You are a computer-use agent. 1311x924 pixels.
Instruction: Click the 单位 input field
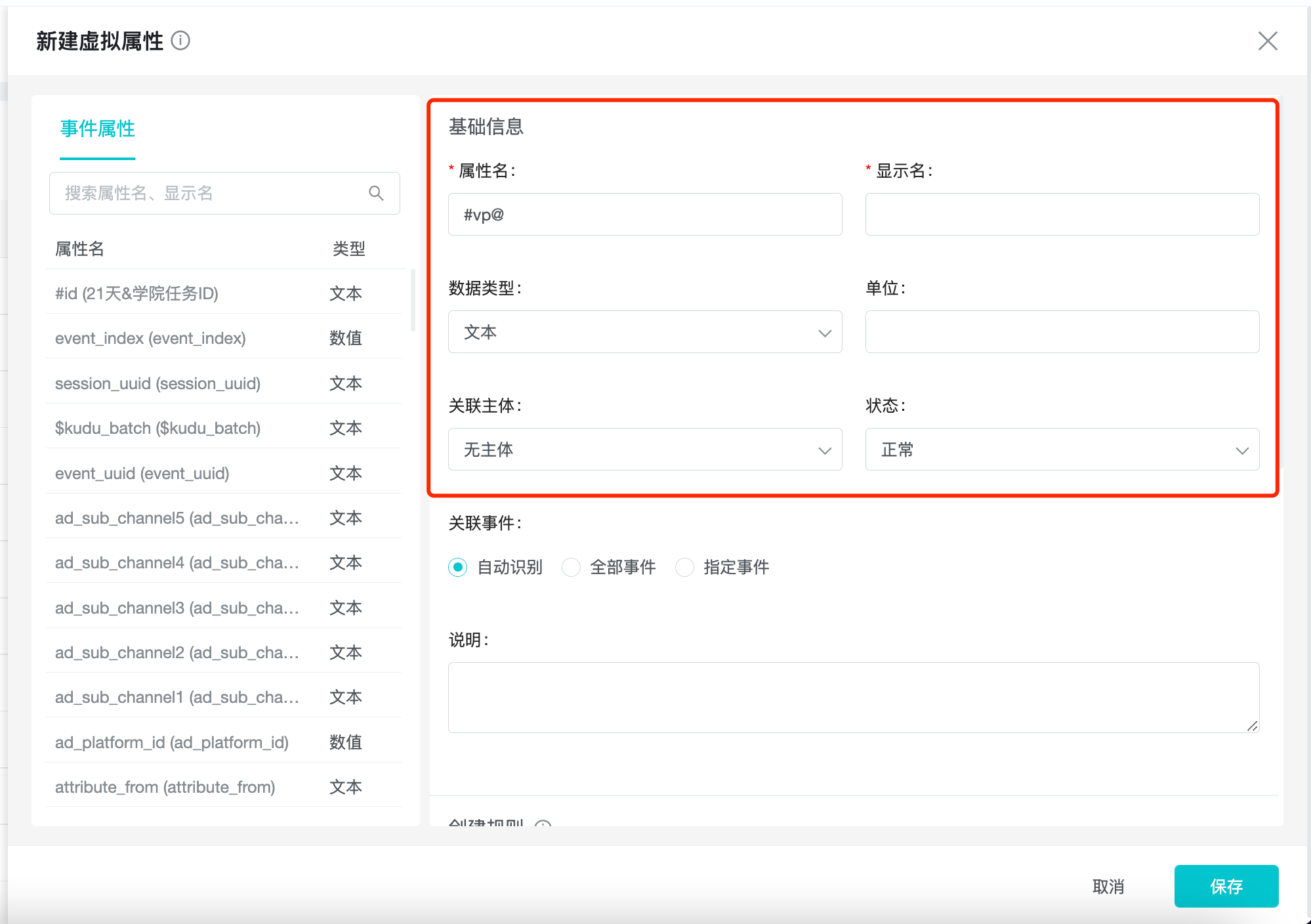click(x=1062, y=332)
